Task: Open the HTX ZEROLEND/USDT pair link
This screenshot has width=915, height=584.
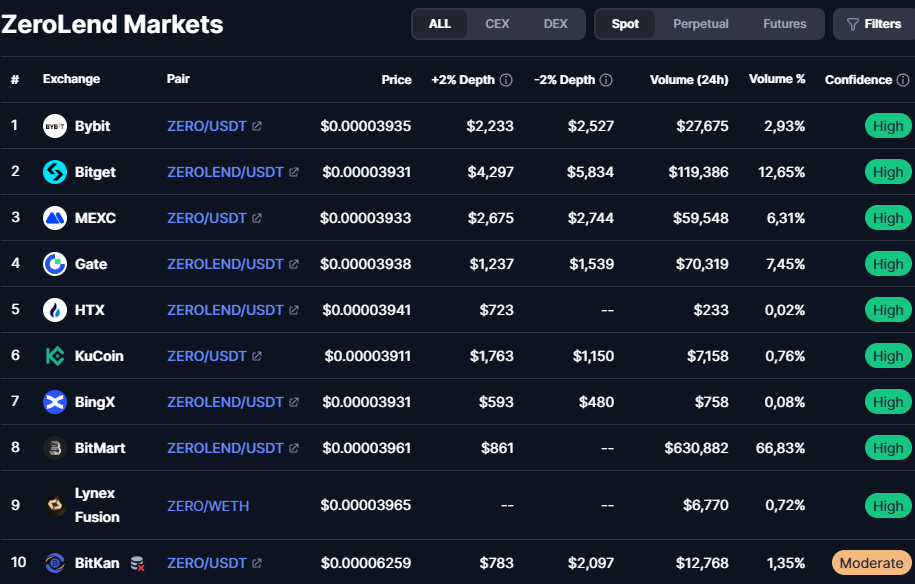Action: point(225,310)
